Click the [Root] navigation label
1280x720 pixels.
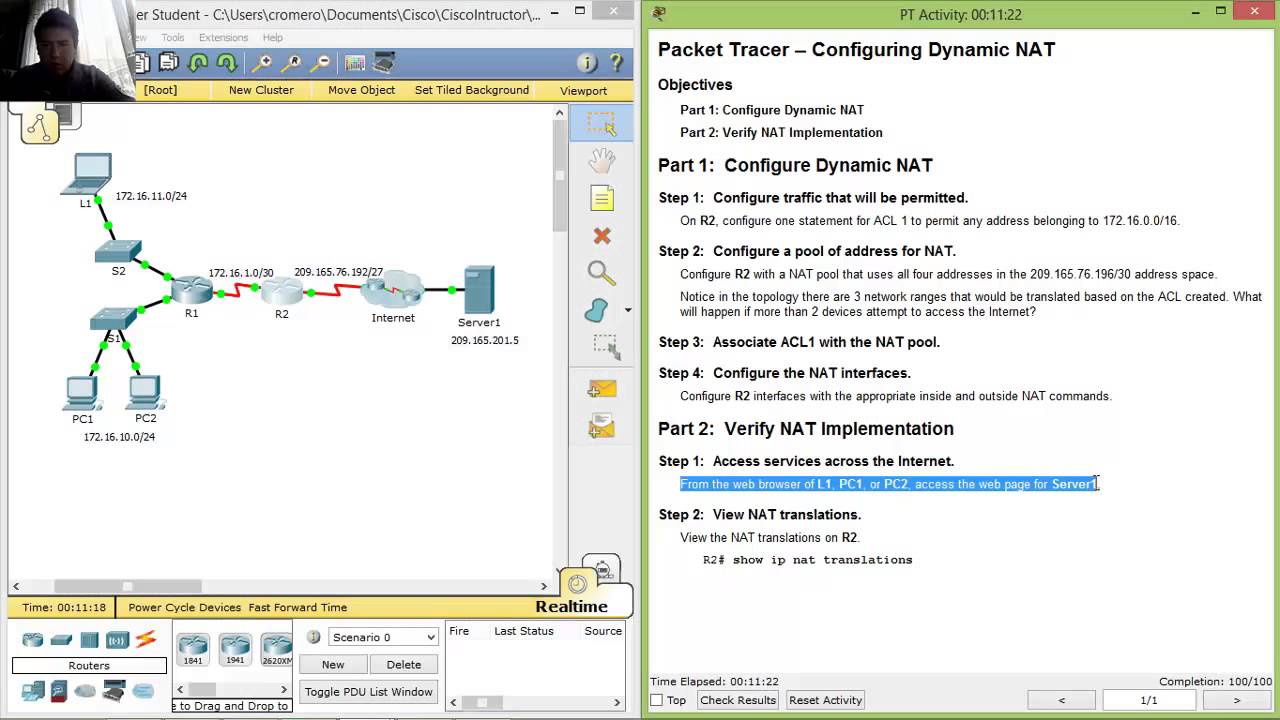pyautogui.click(x=160, y=90)
